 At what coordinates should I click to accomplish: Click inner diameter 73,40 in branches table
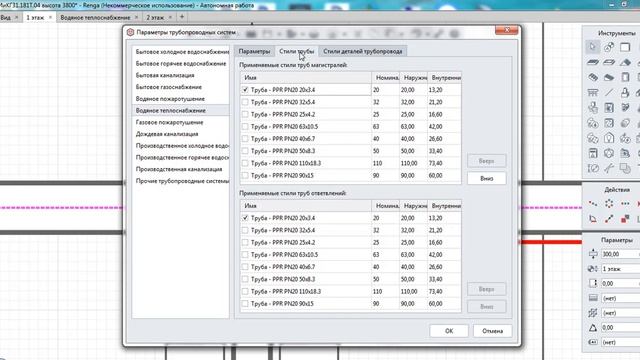(436, 291)
